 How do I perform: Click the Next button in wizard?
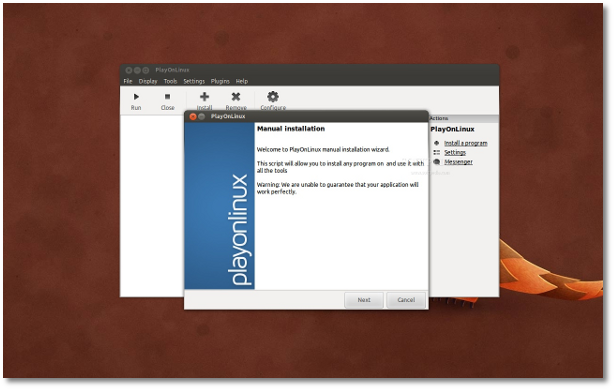(364, 300)
